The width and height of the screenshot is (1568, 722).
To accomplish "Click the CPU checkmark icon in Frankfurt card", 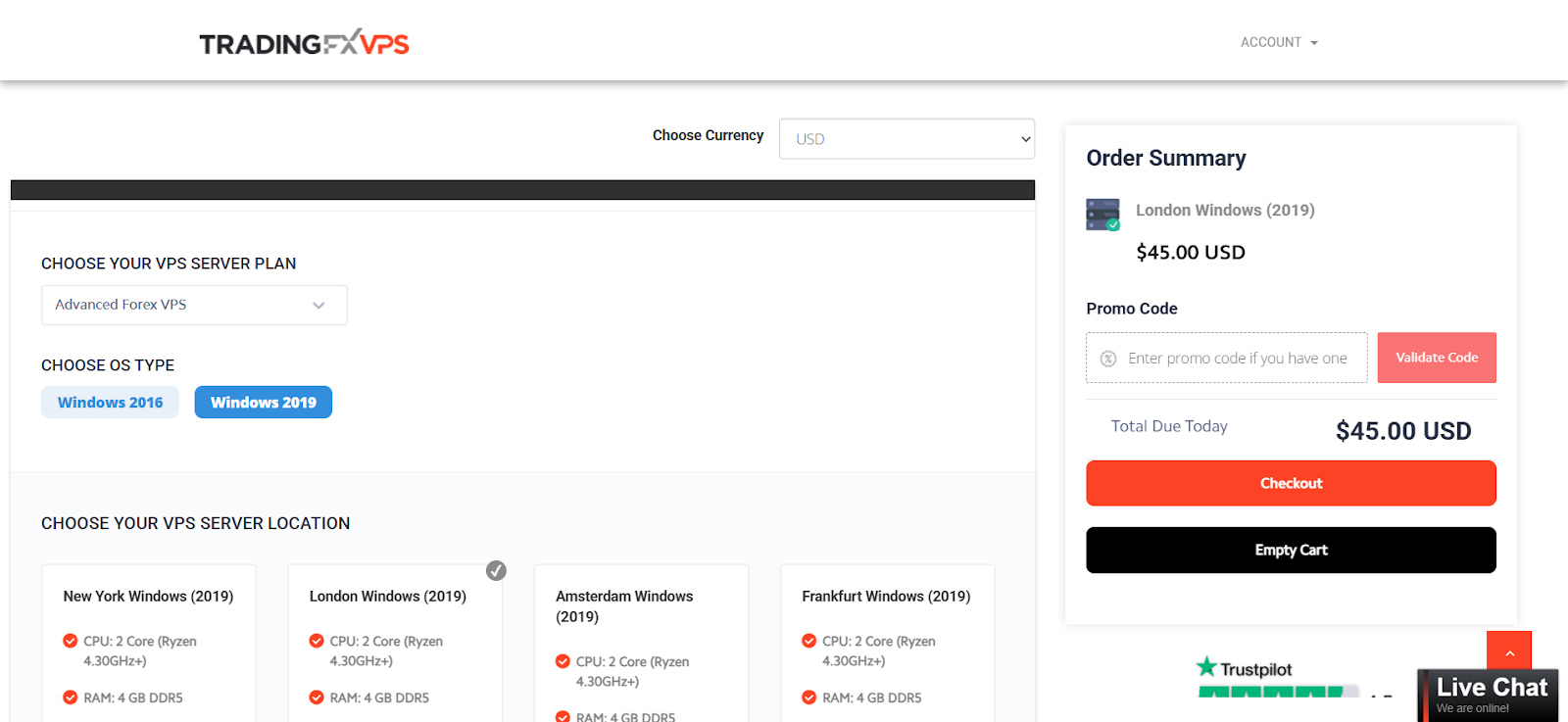I will pyautogui.click(x=809, y=641).
